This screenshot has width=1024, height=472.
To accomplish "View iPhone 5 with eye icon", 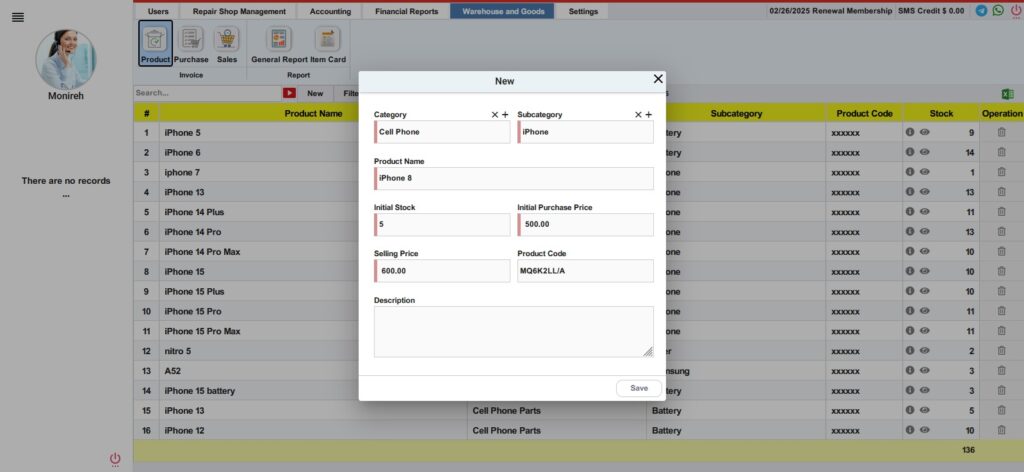I will tap(925, 132).
